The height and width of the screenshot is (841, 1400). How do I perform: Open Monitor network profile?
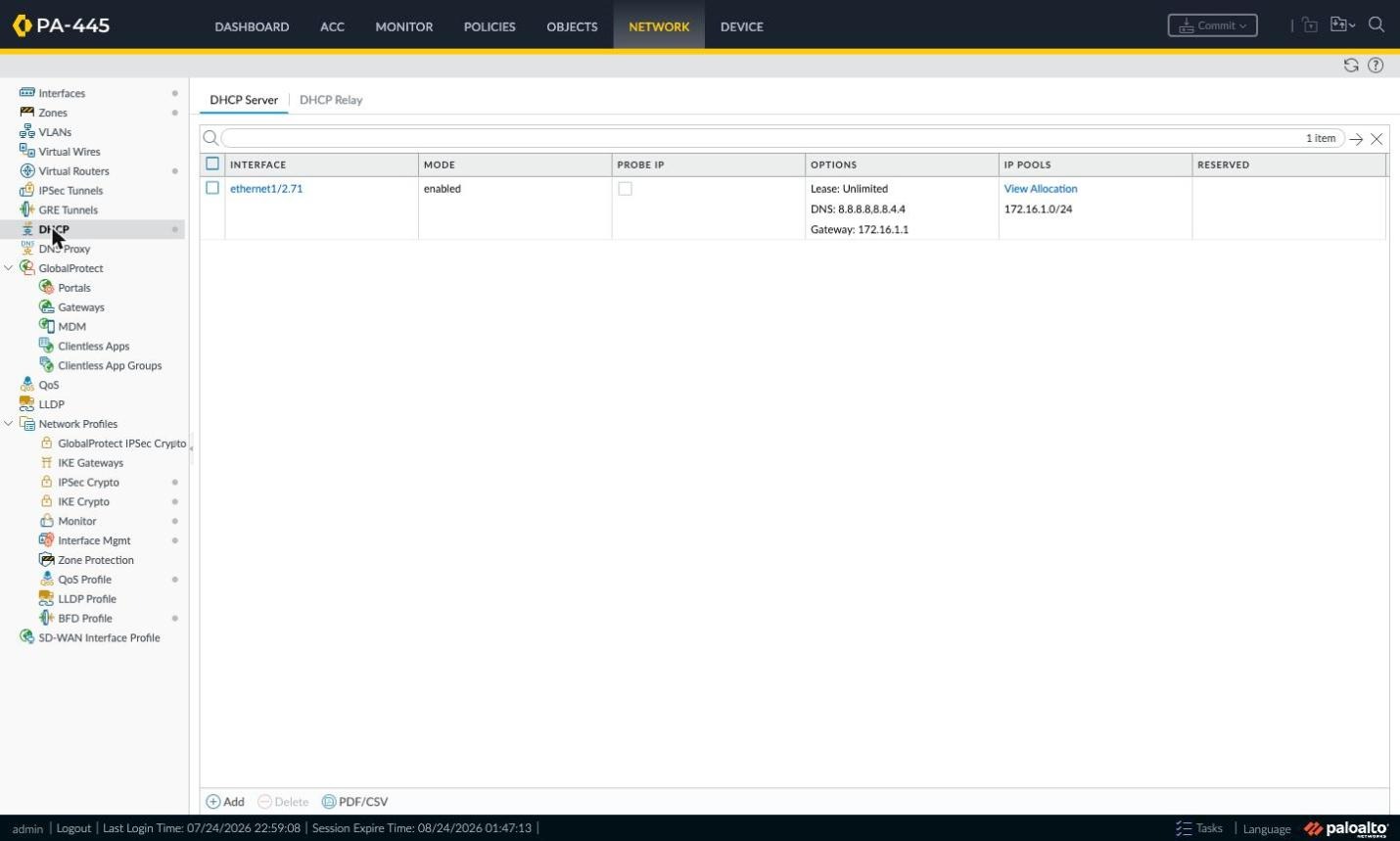[x=77, y=522]
